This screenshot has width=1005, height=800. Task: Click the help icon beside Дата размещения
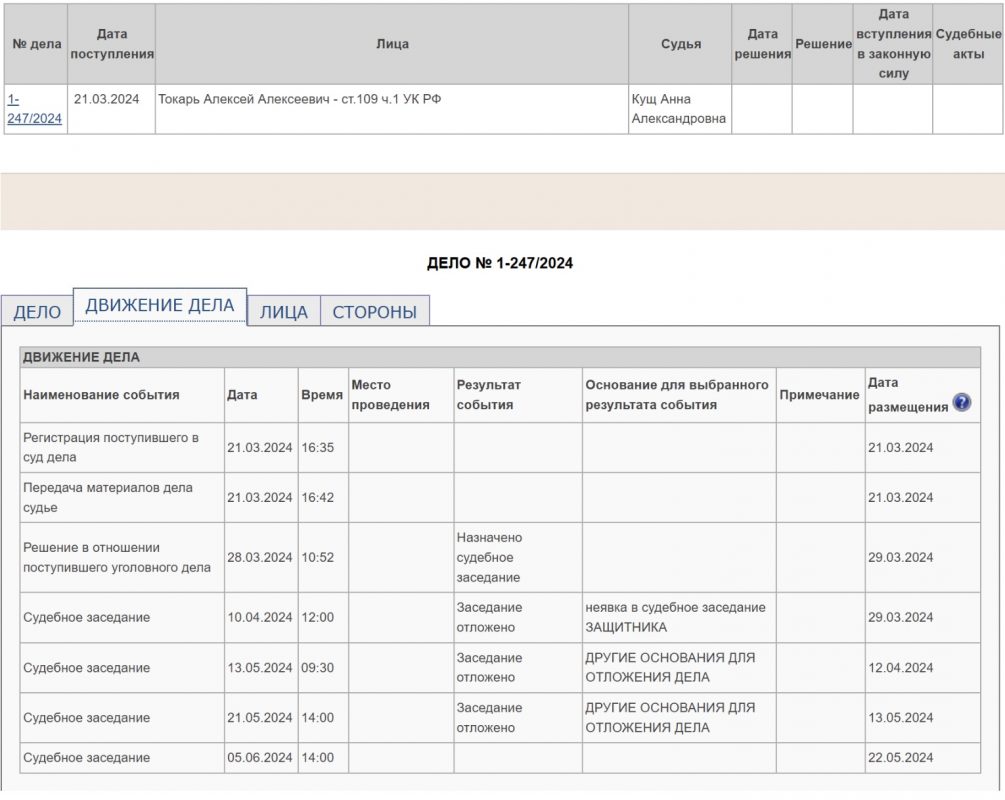(961, 403)
